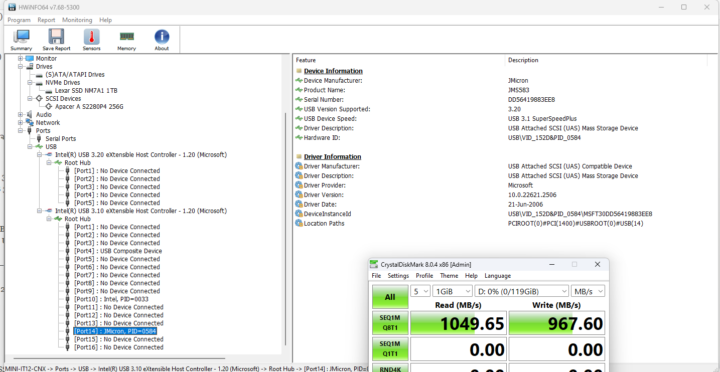Click the Save Report floppy icon

tap(56, 40)
